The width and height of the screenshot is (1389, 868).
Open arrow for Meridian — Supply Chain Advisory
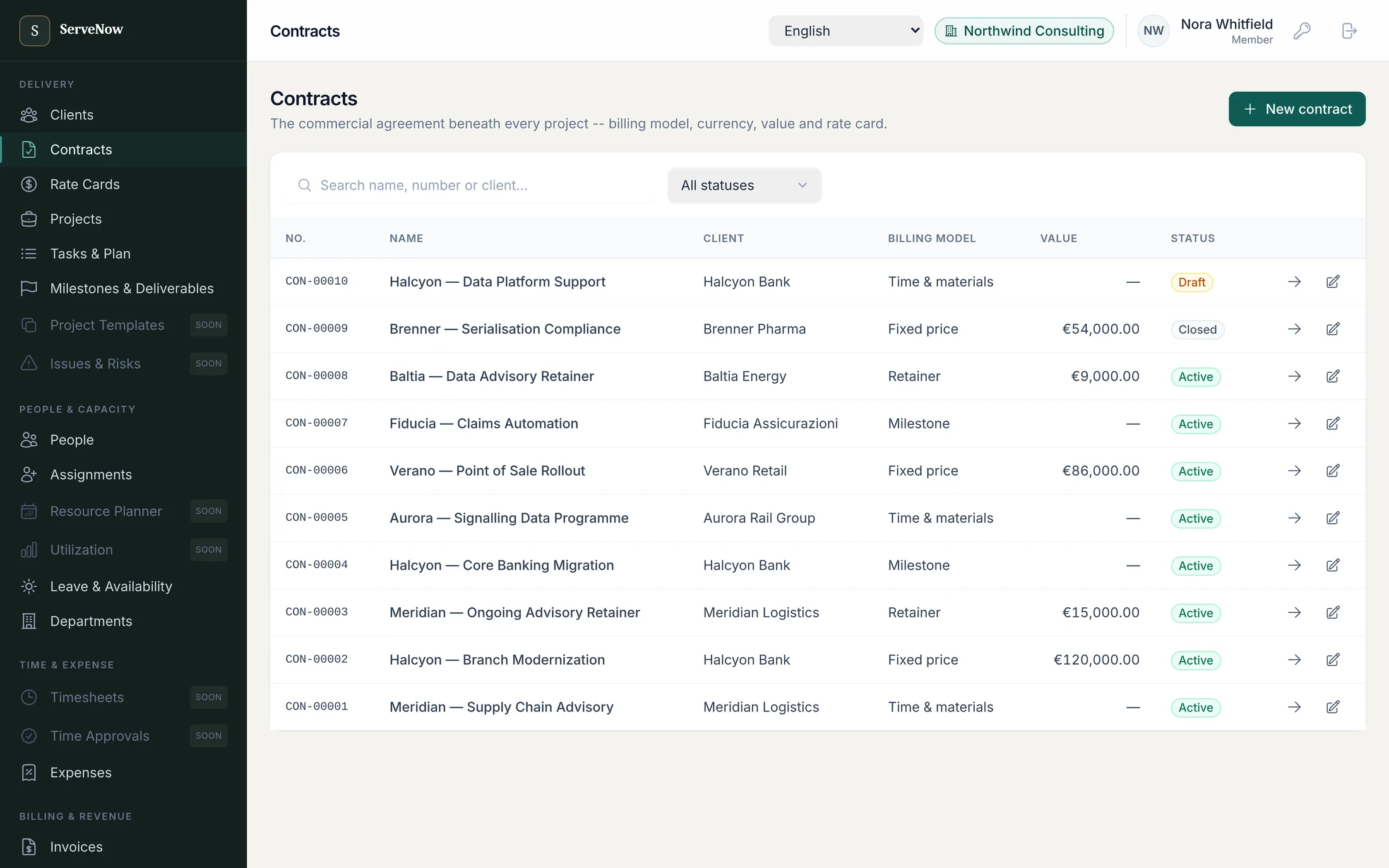pyautogui.click(x=1294, y=707)
